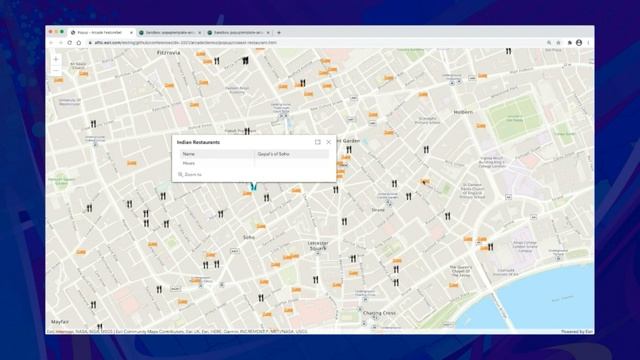This screenshot has width=640, height=360.
Task: Open the browser profile menu
Action: coord(579,42)
